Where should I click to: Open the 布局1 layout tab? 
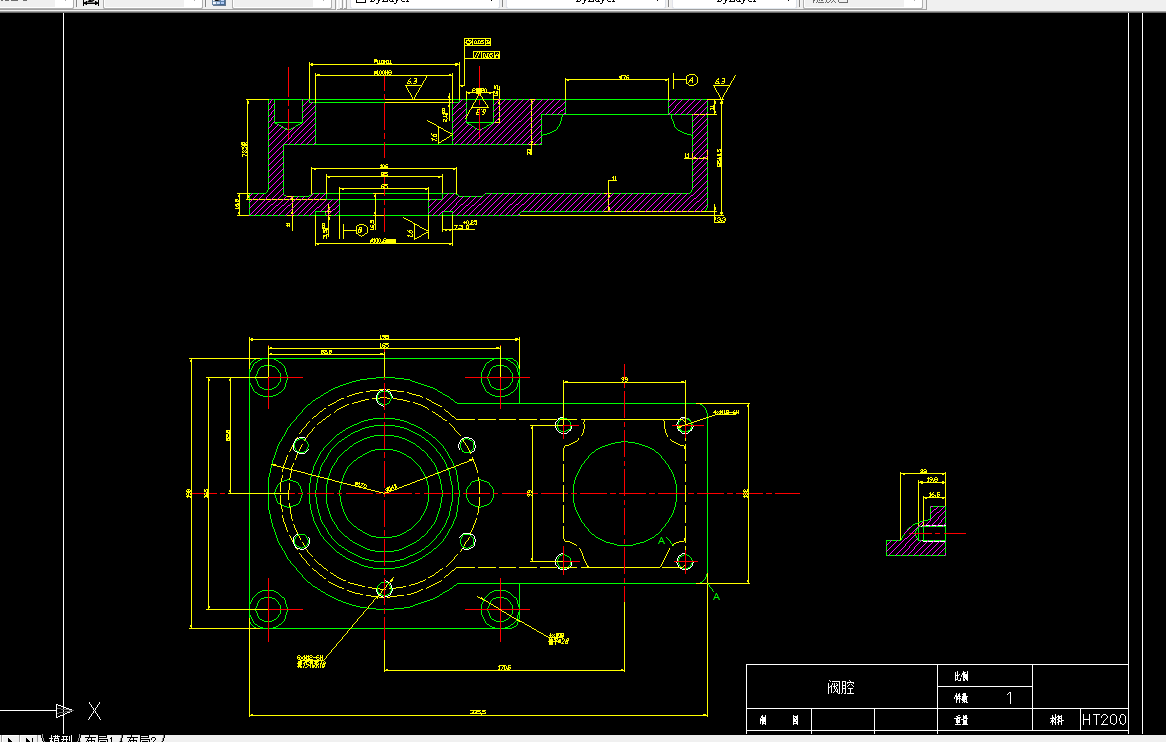pos(101,739)
